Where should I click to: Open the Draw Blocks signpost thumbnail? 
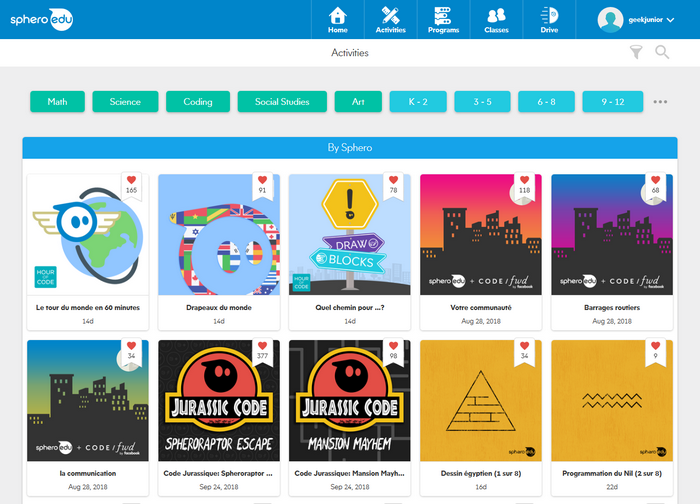[x=350, y=235]
